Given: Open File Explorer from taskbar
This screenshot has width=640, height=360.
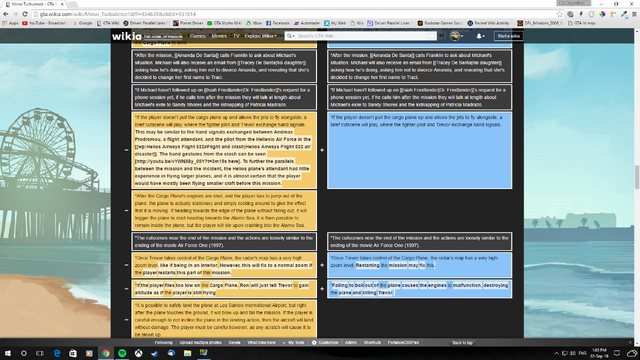Looking at the screenshot, I should point(187,353).
